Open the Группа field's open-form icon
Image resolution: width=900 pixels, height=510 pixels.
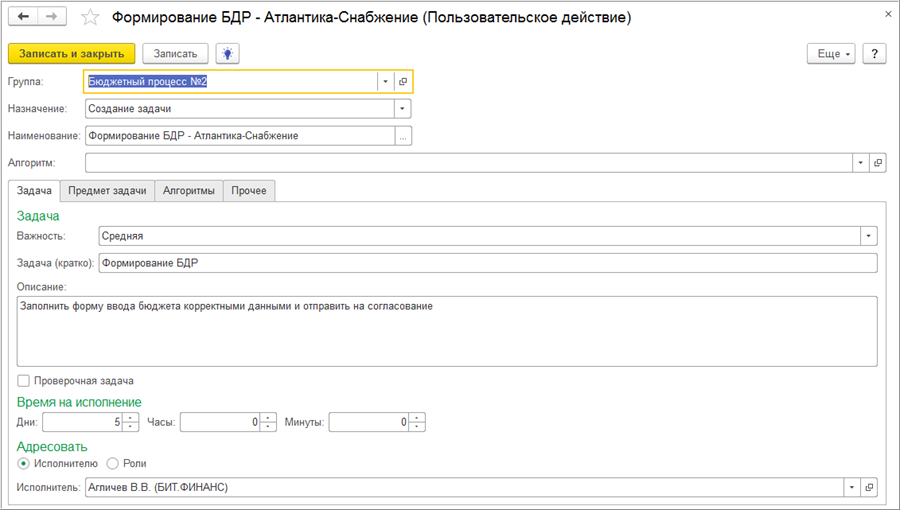tap(403, 82)
